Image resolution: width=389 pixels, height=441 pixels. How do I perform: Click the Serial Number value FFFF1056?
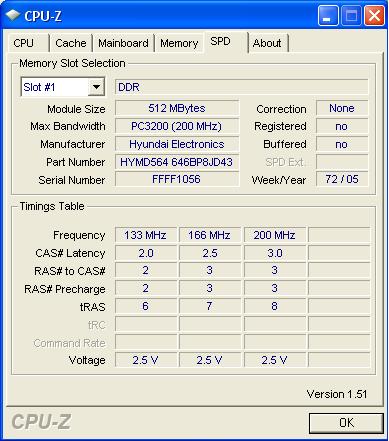click(177, 179)
